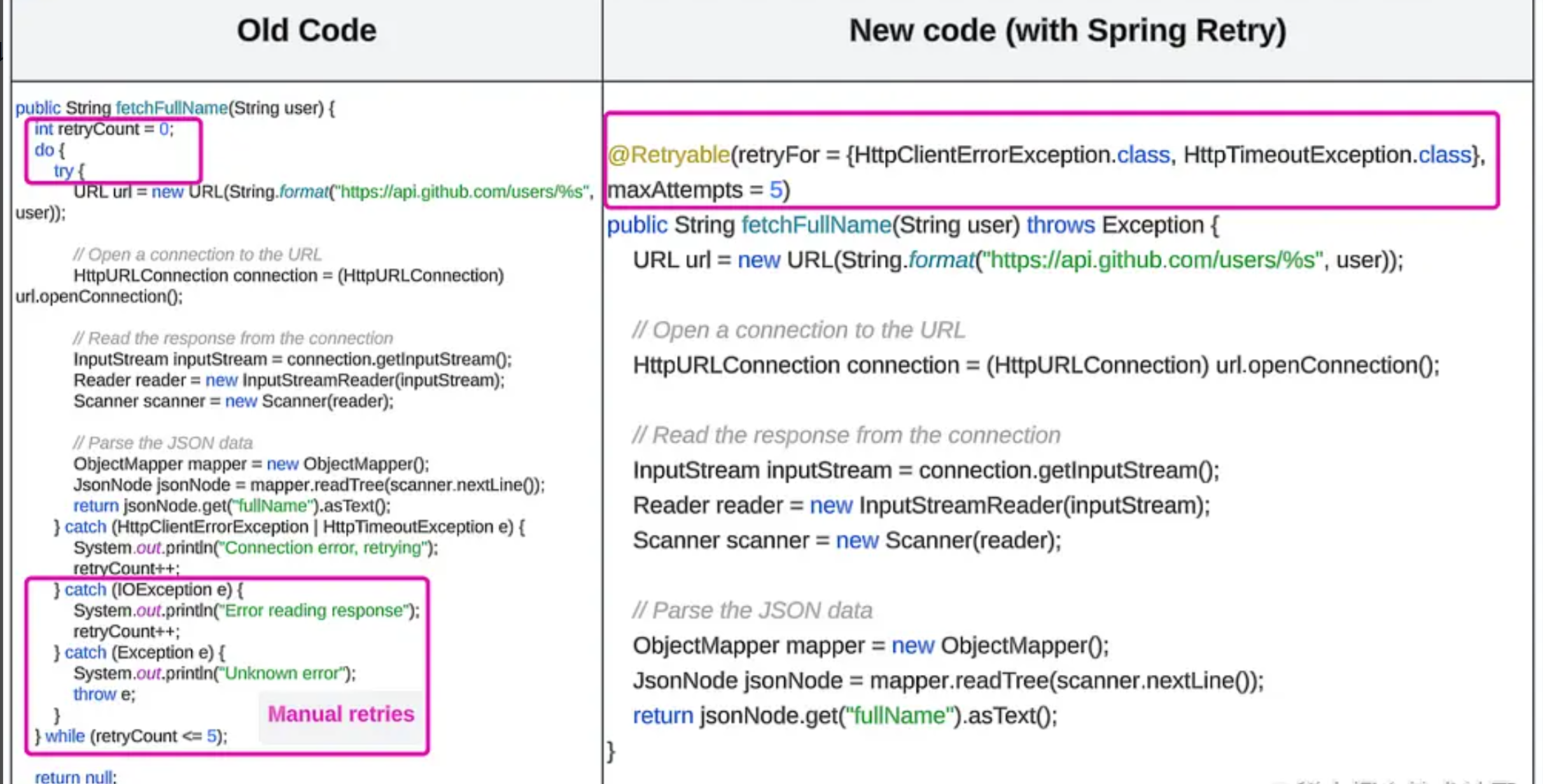The width and height of the screenshot is (1543, 784).
Task: Click new code InputStream inputStream line
Action: coord(926,470)
